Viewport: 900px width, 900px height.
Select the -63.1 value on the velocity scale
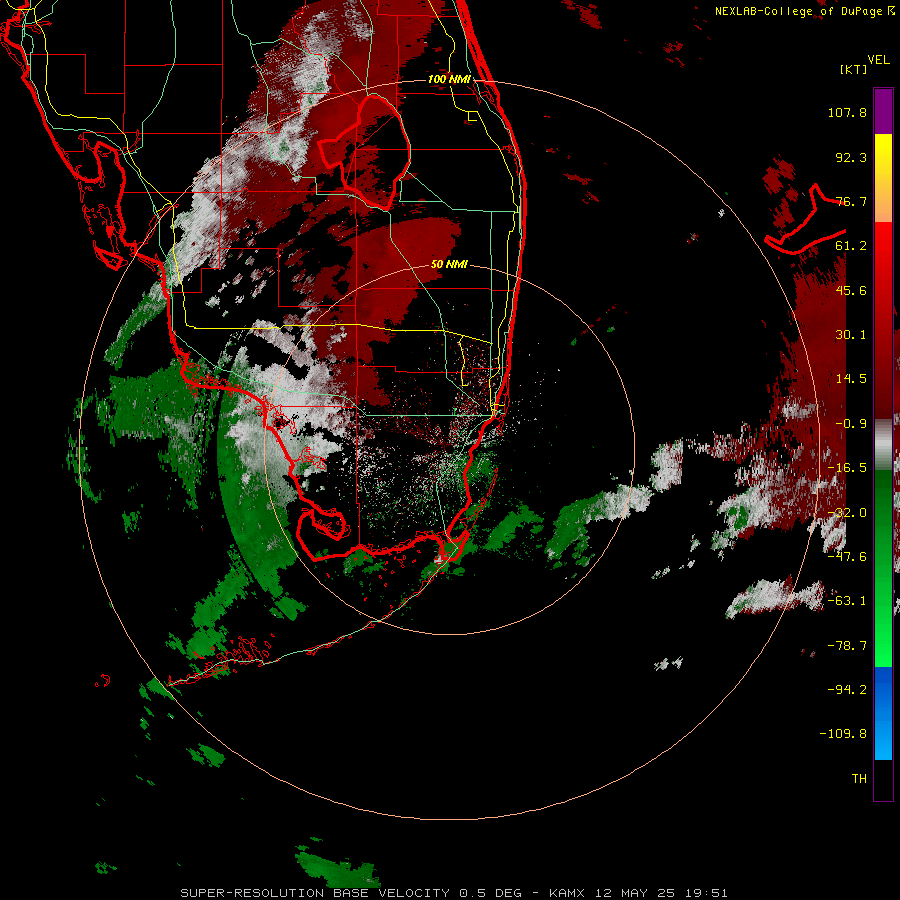pos(847,601)
